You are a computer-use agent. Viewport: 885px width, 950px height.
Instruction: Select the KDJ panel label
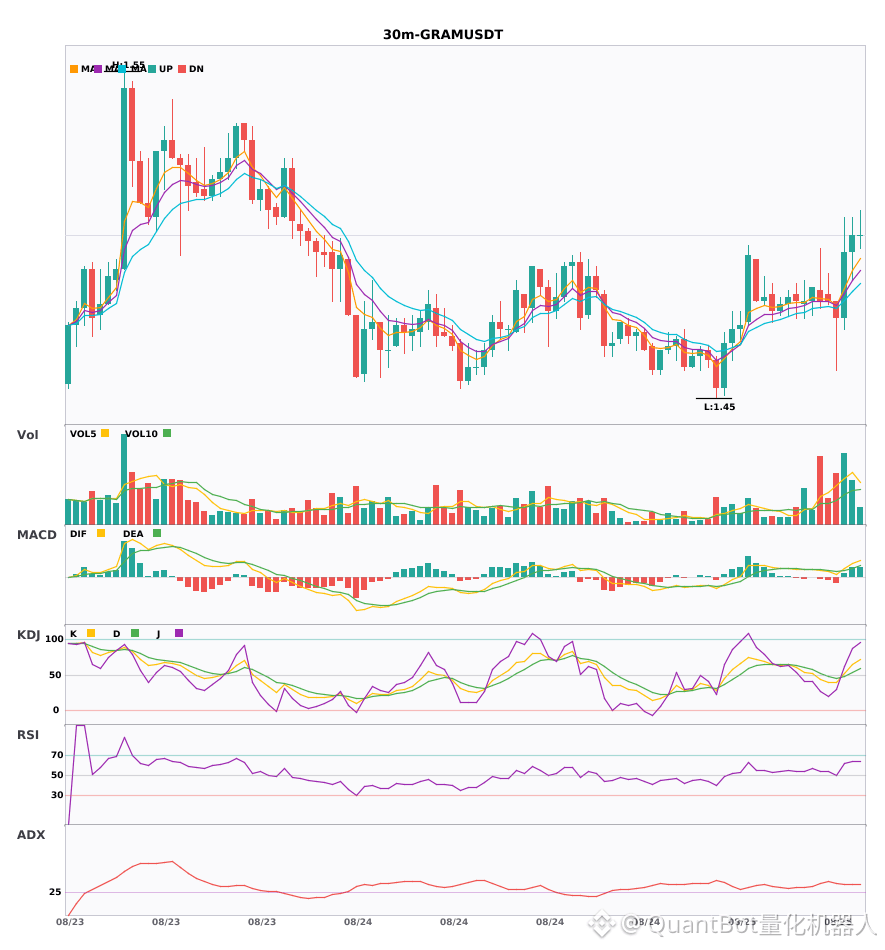tap(28, 635)
